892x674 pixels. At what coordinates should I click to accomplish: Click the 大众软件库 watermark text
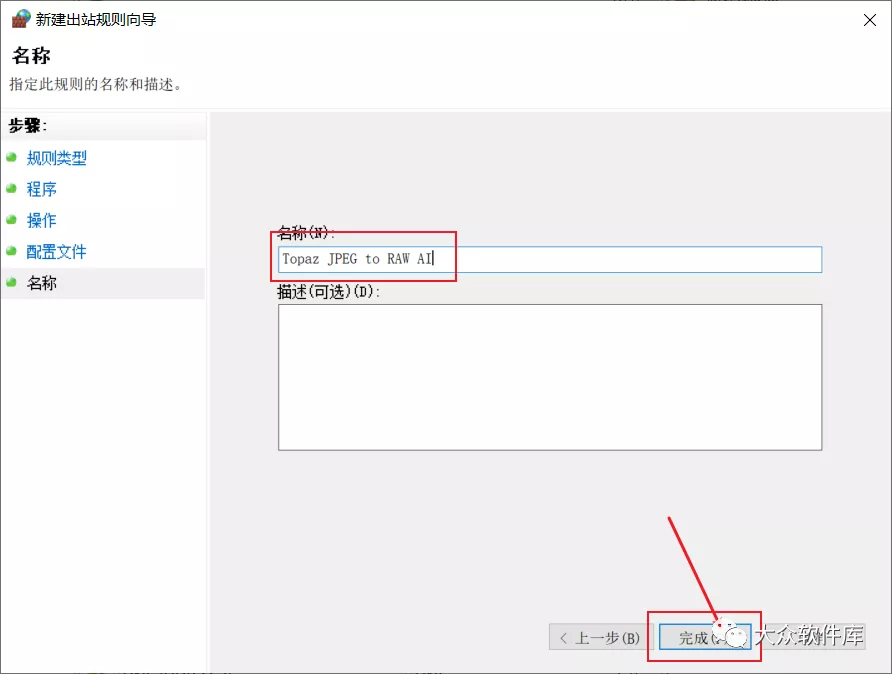click(x=808, y=636)
